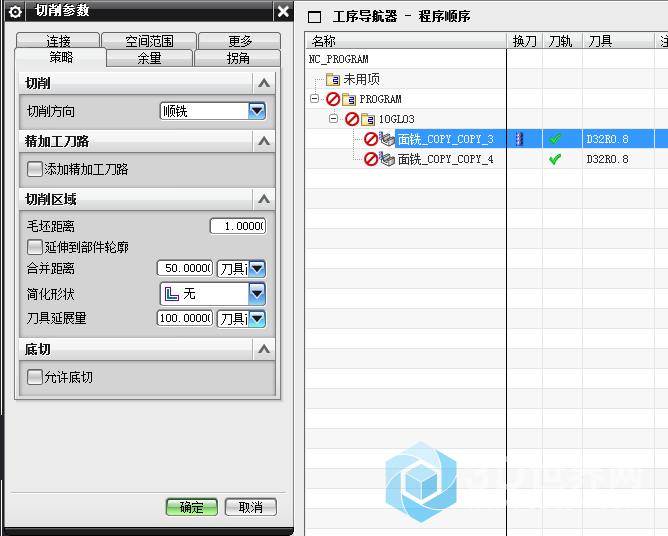Collapse the 底切 section

(264, 349)
